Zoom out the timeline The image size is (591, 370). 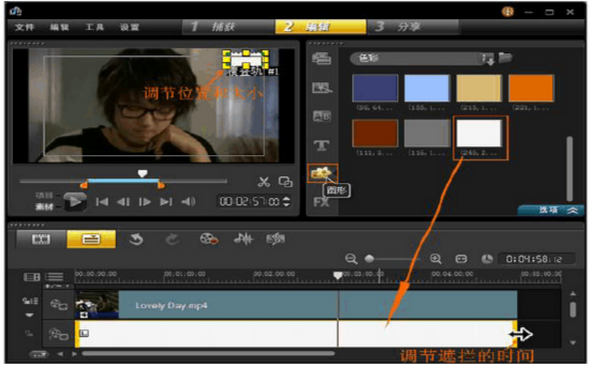pos(351,259)
